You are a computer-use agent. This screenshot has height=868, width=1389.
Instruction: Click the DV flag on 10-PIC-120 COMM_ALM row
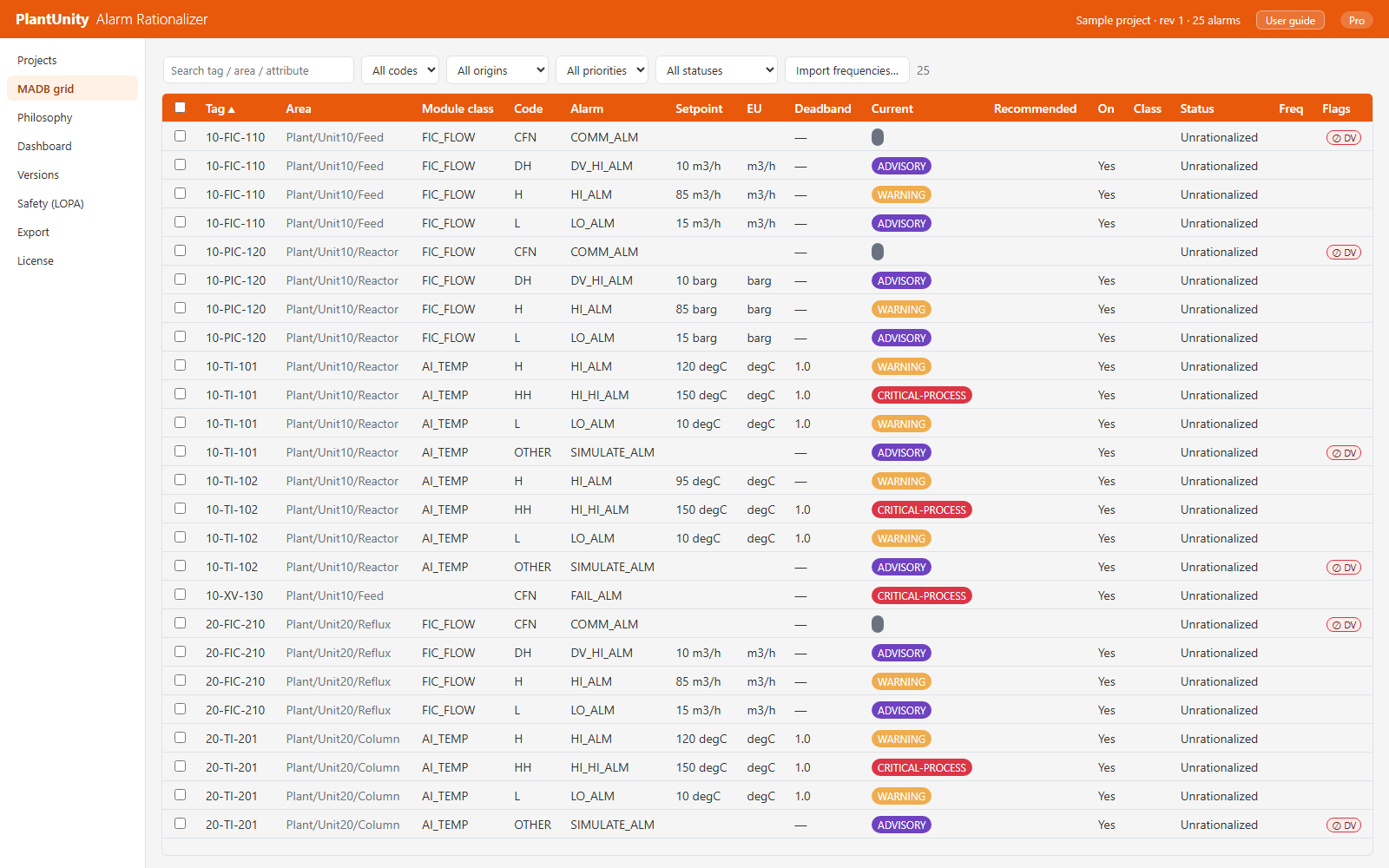pyautogui.click(x=1343, y=253)
